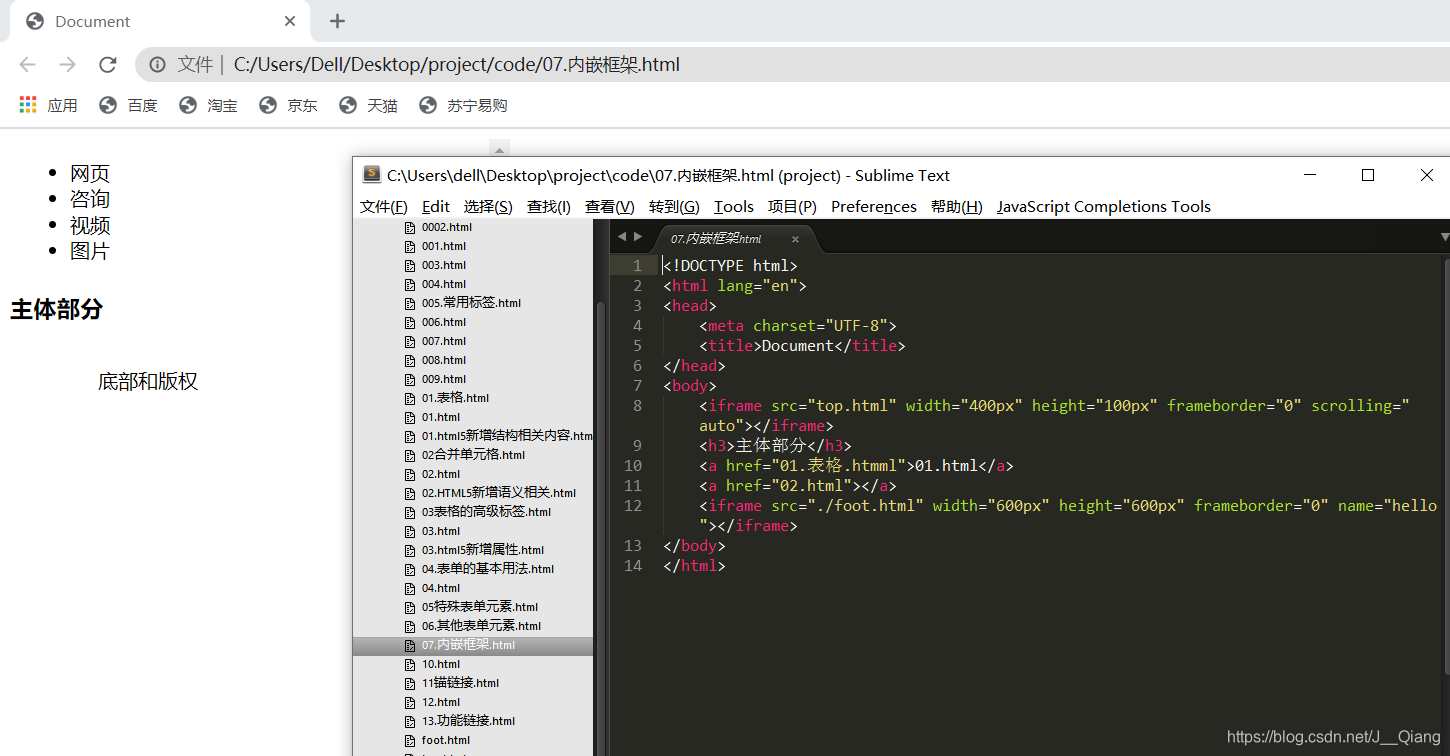1450x756 pixels.
Task: Open foot.html in the sidebar
Action: tap(446, 740)
